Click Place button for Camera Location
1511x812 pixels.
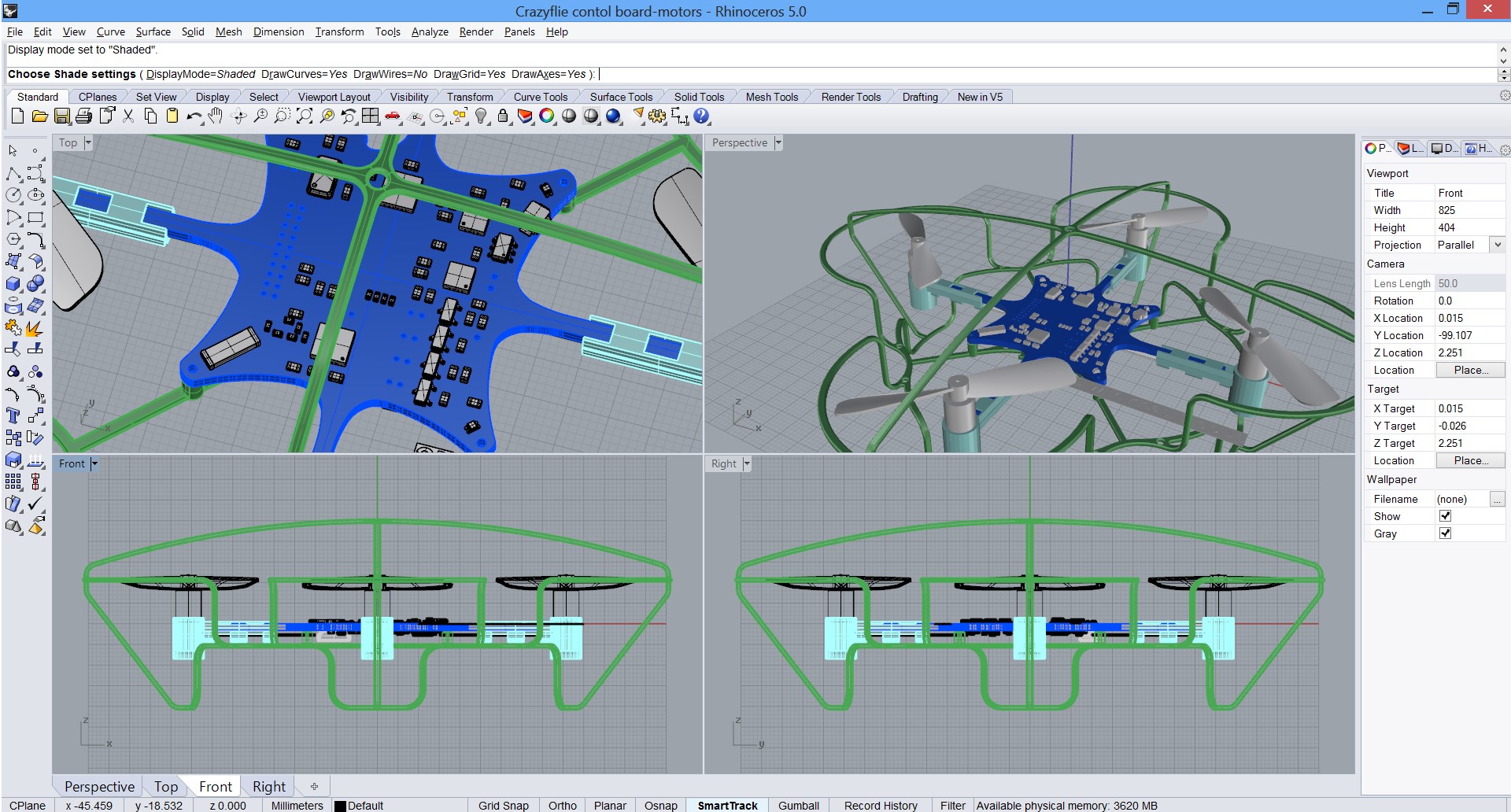click(1470, 370)
